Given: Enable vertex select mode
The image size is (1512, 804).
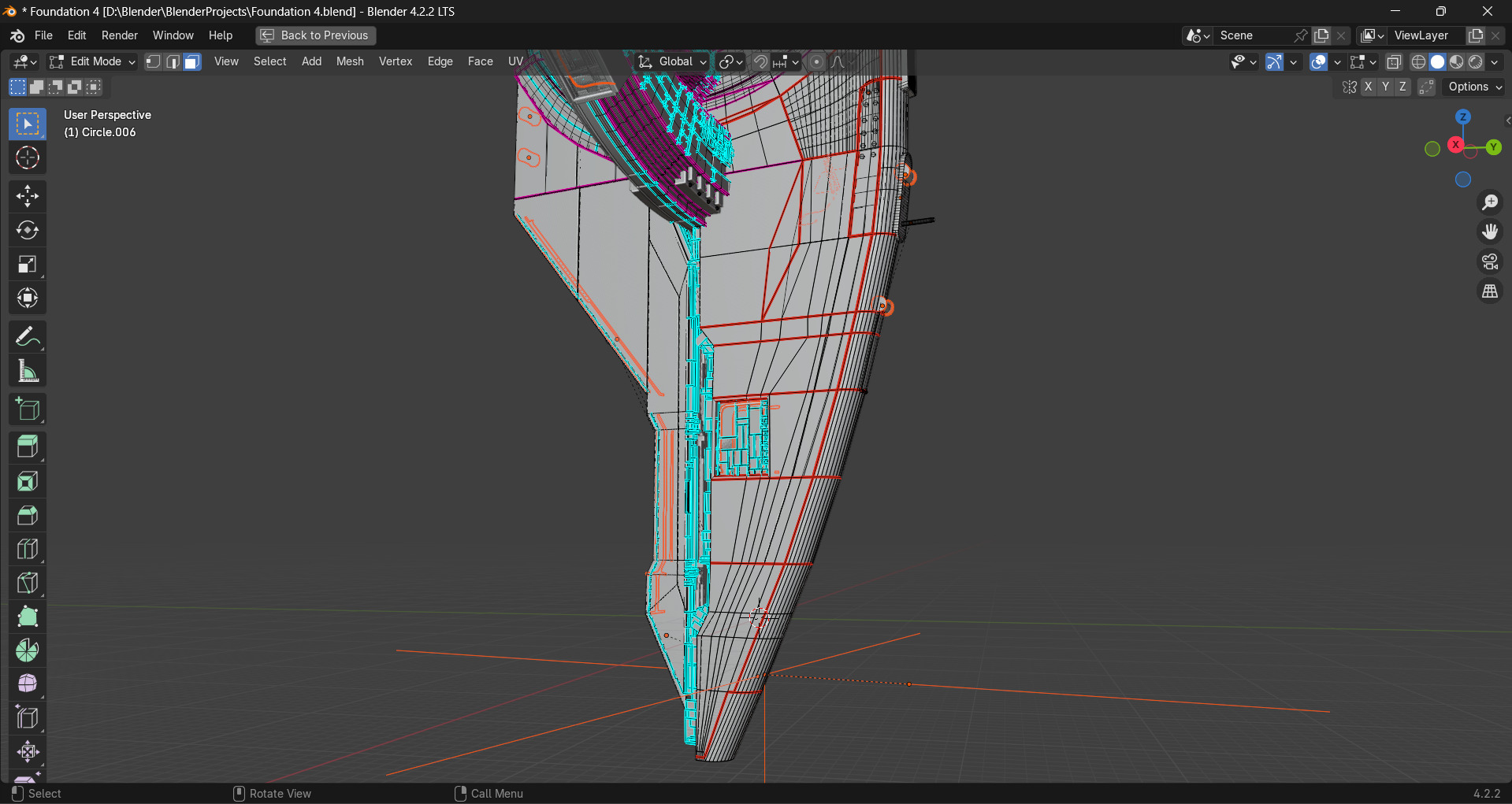Looking at the screenshot, I should 154,62.
